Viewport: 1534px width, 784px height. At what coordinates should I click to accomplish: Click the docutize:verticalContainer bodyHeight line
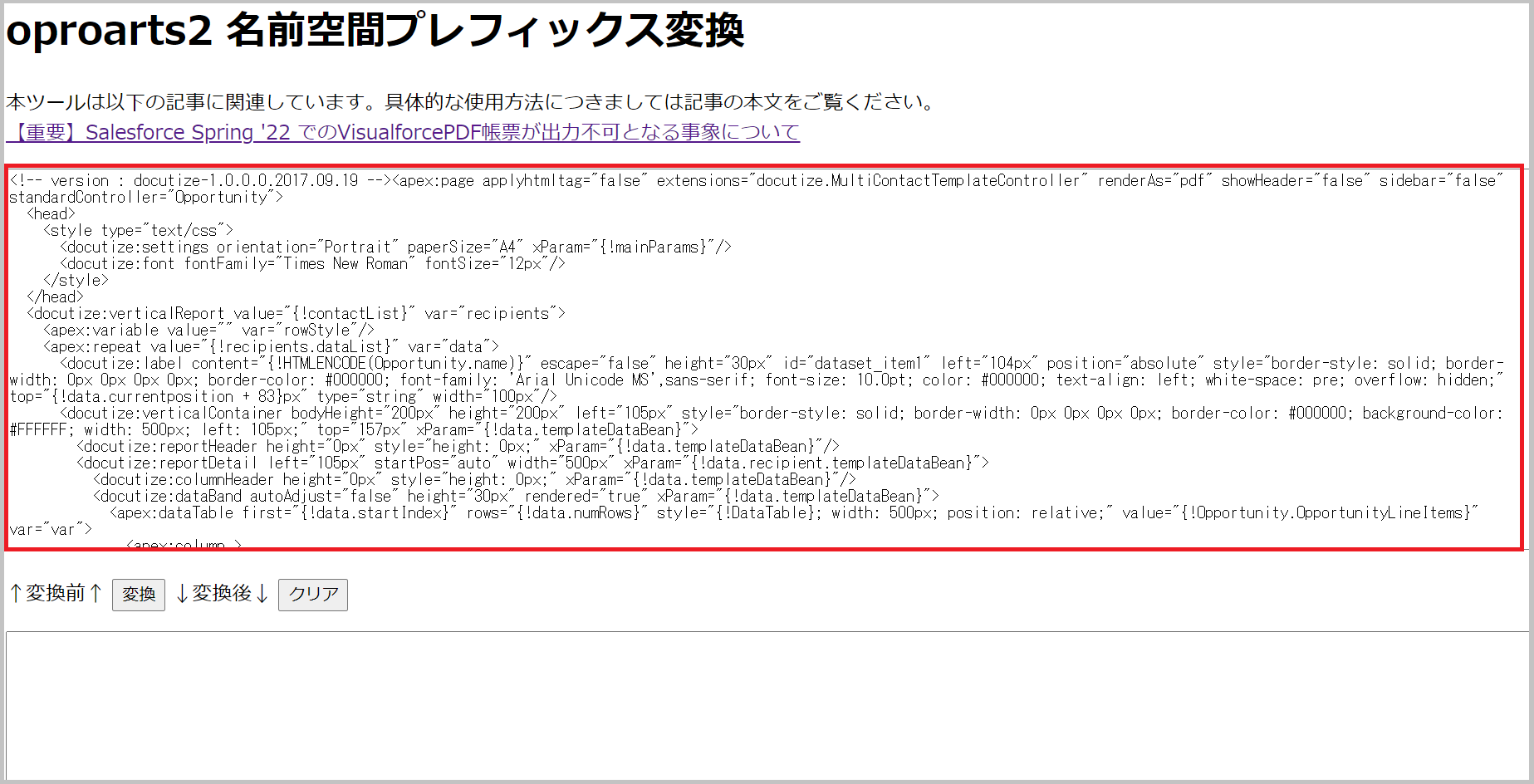(756, 421)
